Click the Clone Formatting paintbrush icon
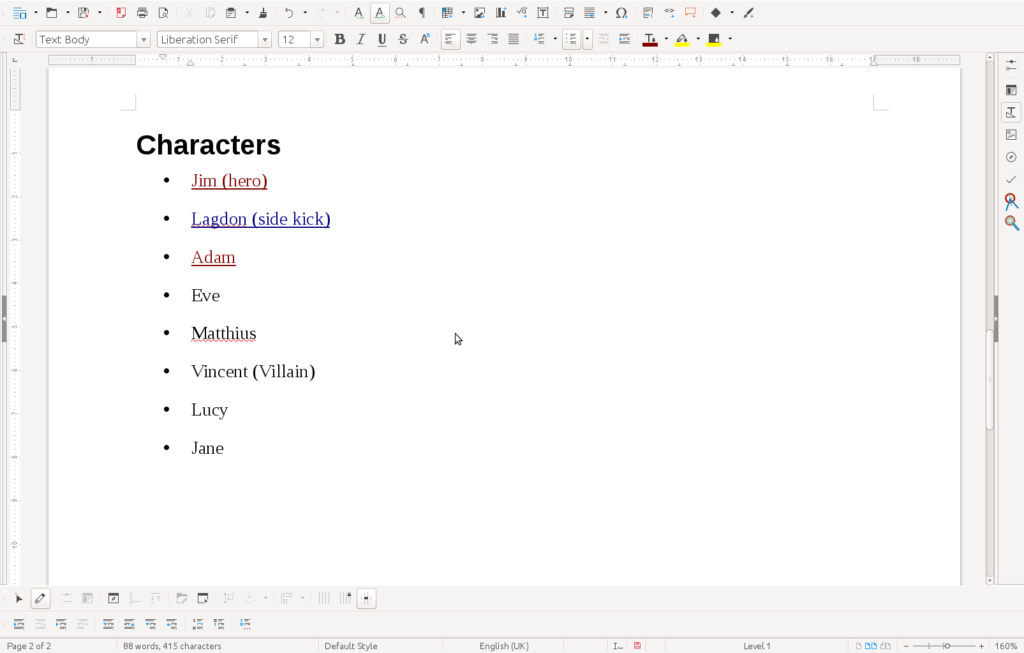This screenshot has height=653, width=1024. click(x=262, y=13)
